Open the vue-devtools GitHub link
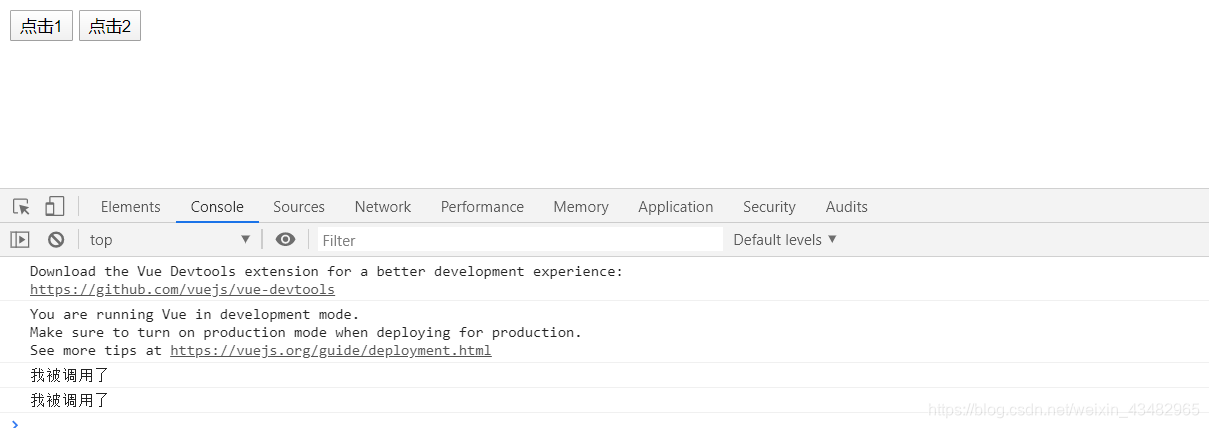 click(182, 290)
